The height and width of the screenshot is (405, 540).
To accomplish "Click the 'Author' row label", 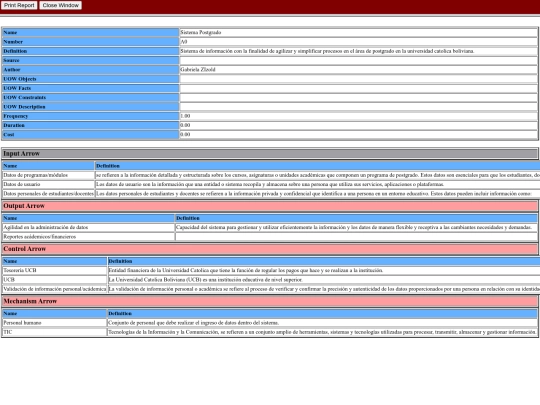I will [x=12, y=70].
